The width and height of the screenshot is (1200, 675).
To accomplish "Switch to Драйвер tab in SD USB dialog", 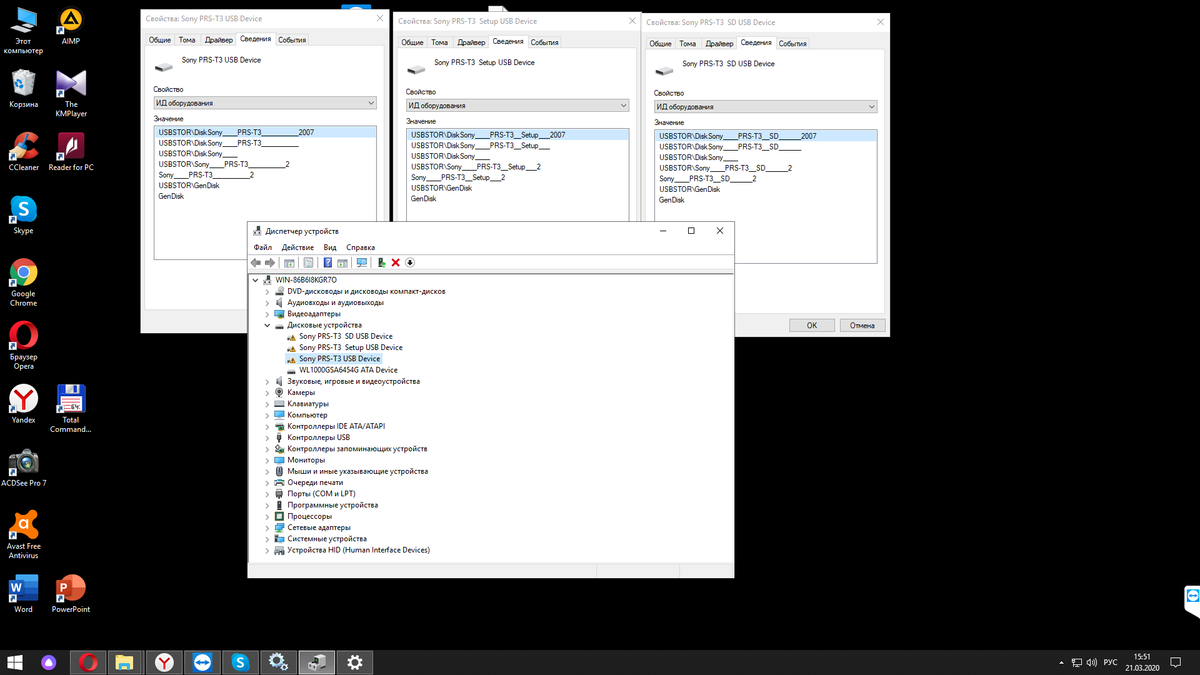I will (x=718, y=43).
